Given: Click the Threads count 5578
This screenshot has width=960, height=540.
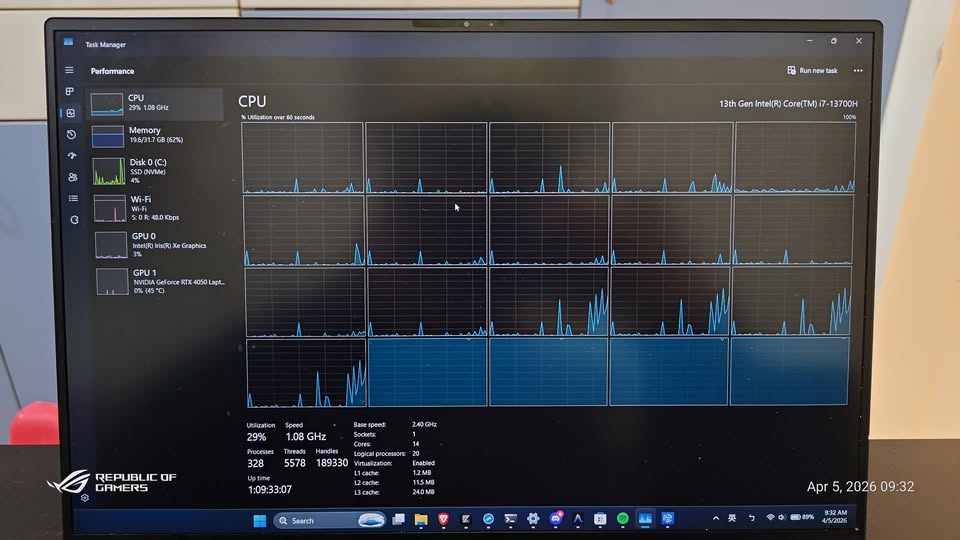Looking at the screenshot, I should coord(294,463).
